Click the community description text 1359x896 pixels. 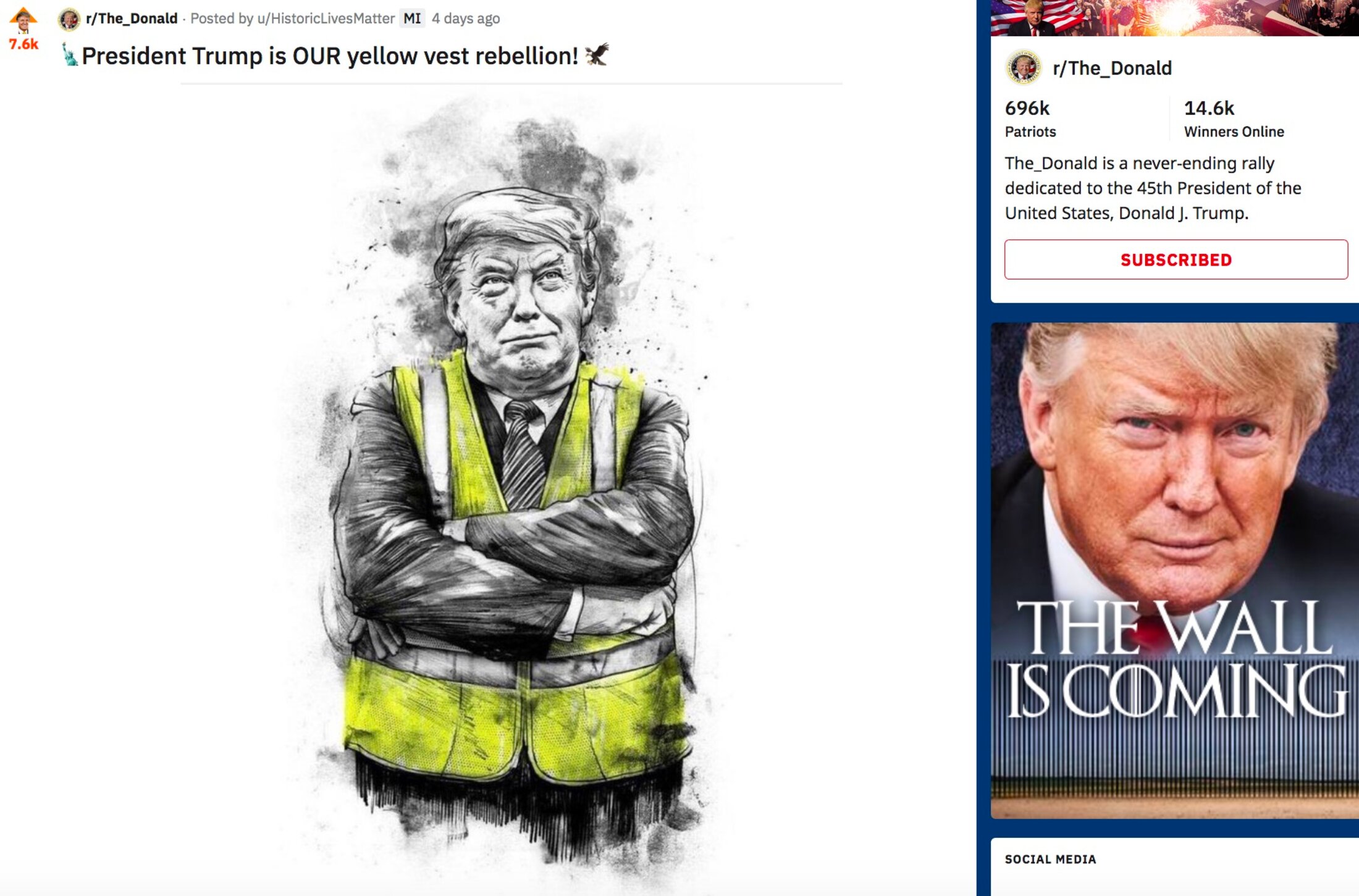[x=1153, y=188]
